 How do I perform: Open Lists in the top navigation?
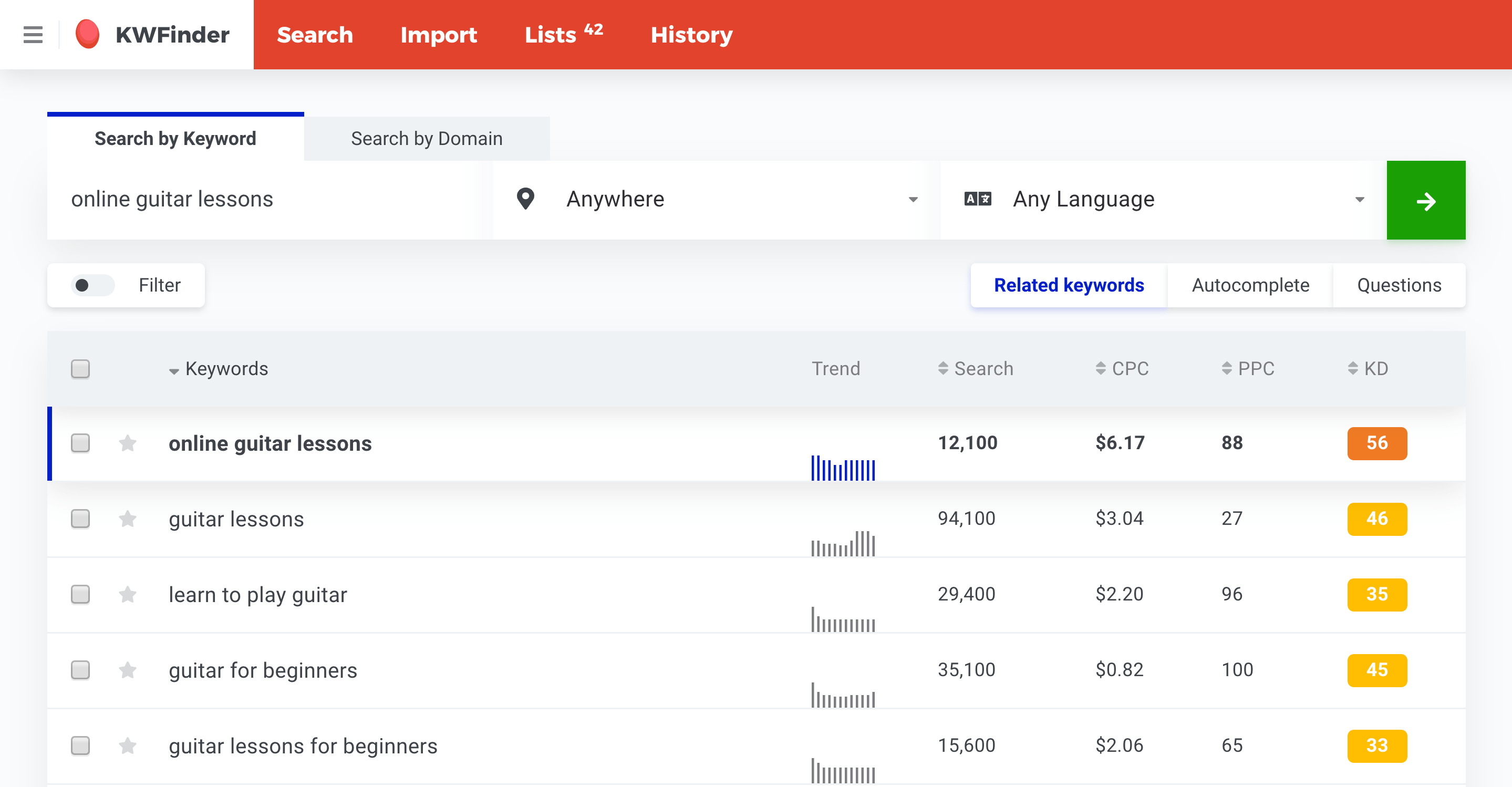click(x=564, y=35)
